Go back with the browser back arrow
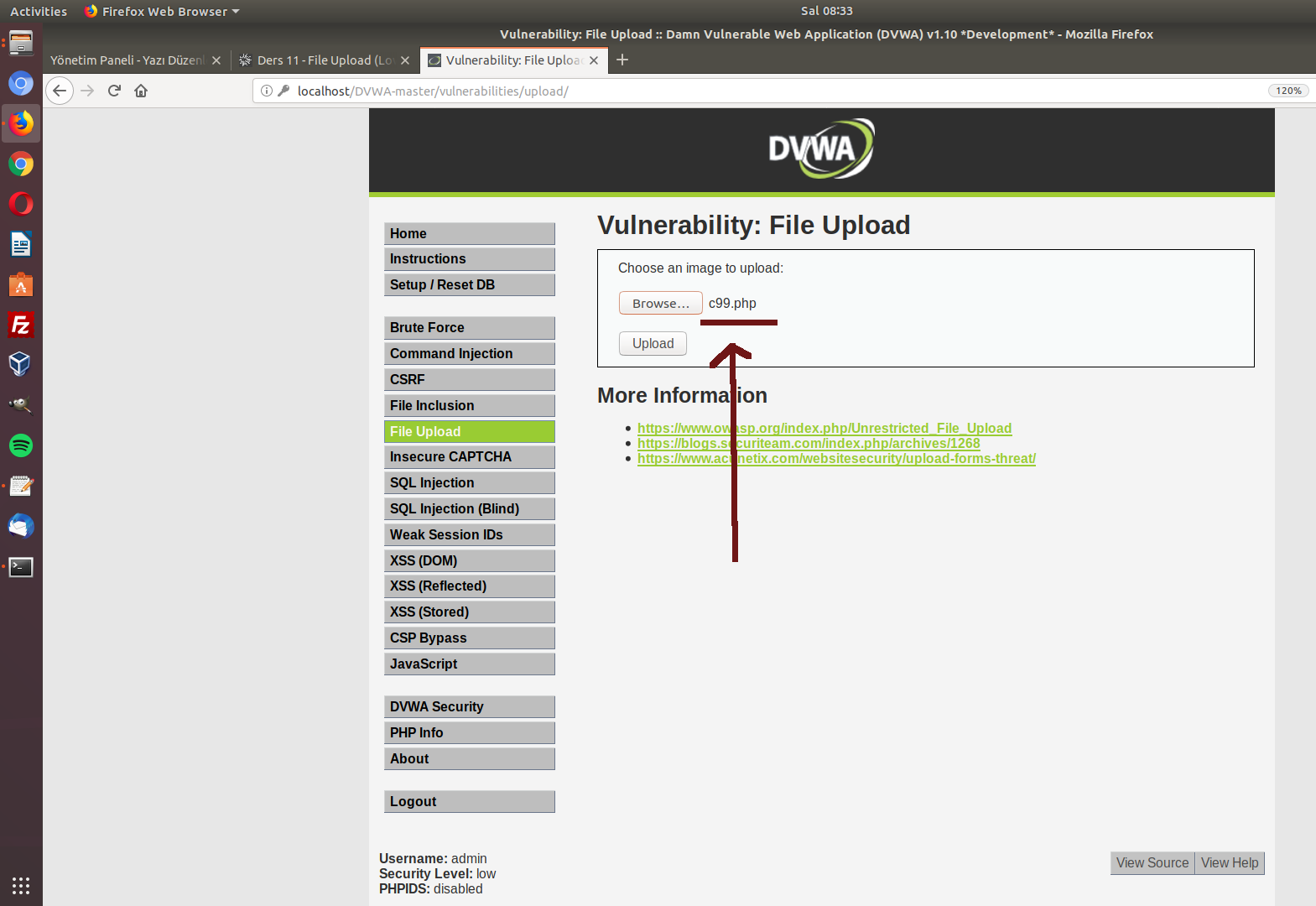Image resolution: width=1316 pixels, height=906 pixels. click(x=60, y=91)
